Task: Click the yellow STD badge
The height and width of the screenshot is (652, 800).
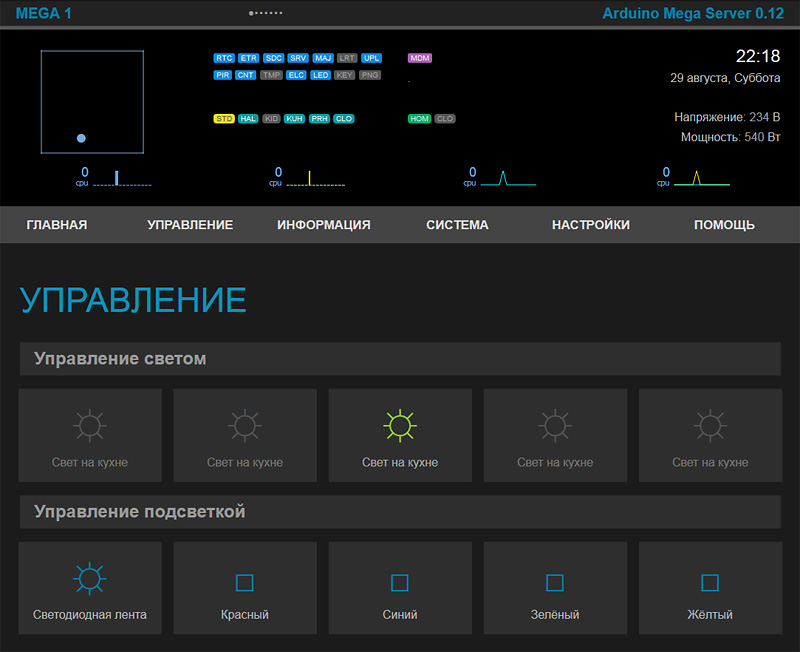Action: coord(224,119)
